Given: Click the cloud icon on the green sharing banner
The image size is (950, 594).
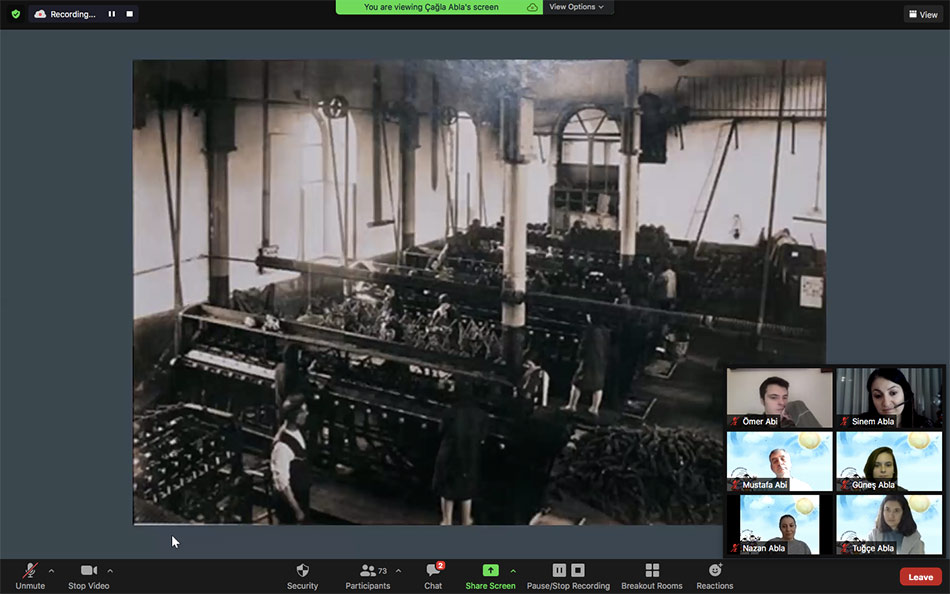Looking at the screenshot, I should coord(532,7).
